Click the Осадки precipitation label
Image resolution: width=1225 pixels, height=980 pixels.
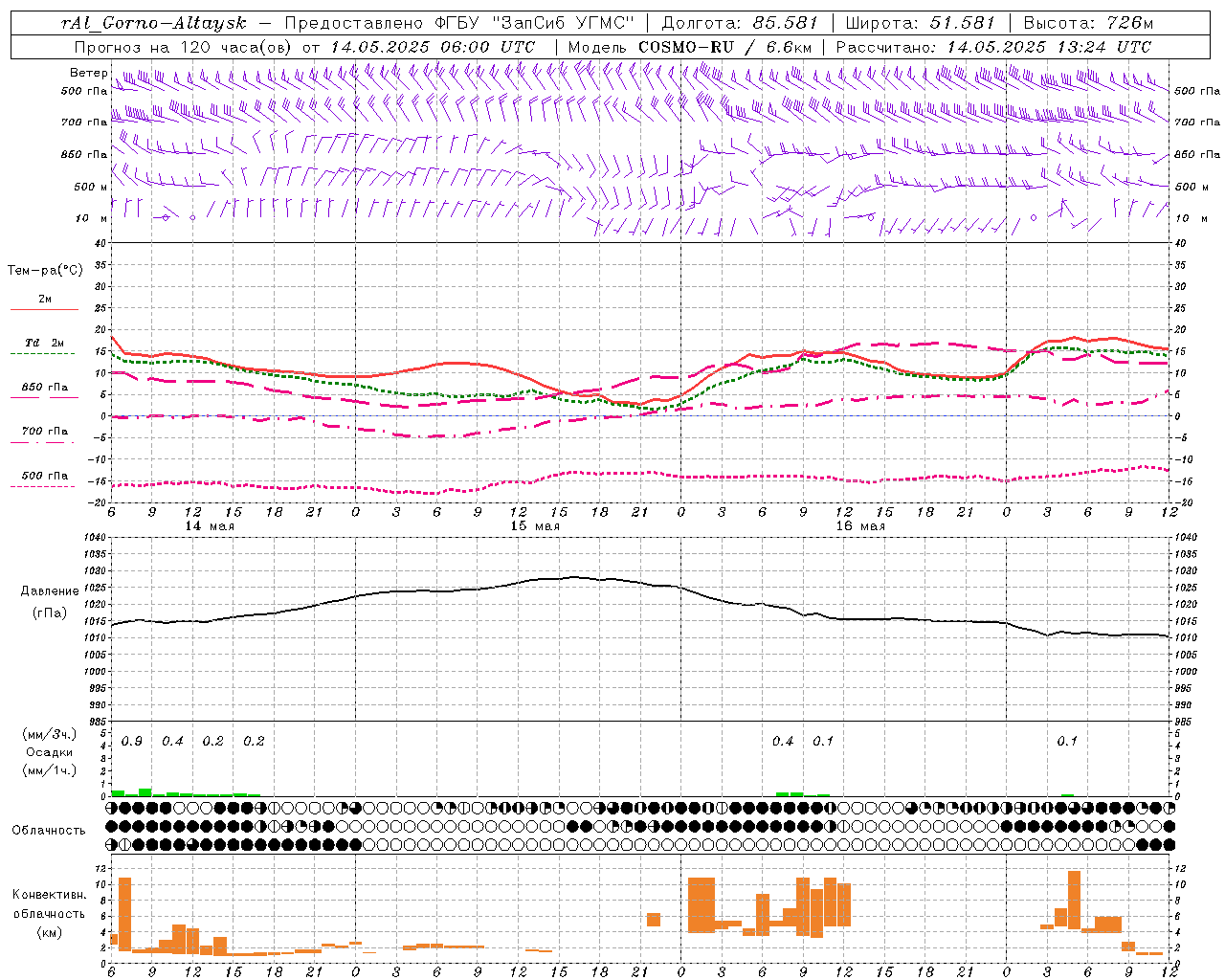pyautogui.click(x=49, y=752)
